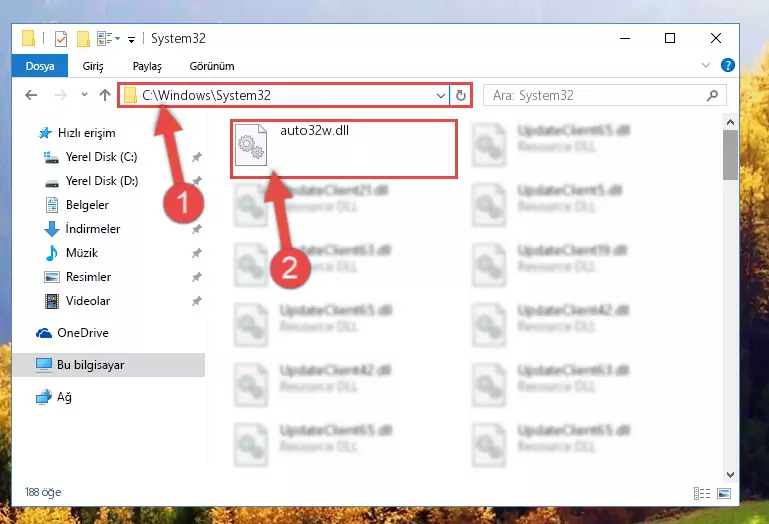Open the Help question mark icon
The height and width of the screenshot is (524, 769).
[728, 65]
